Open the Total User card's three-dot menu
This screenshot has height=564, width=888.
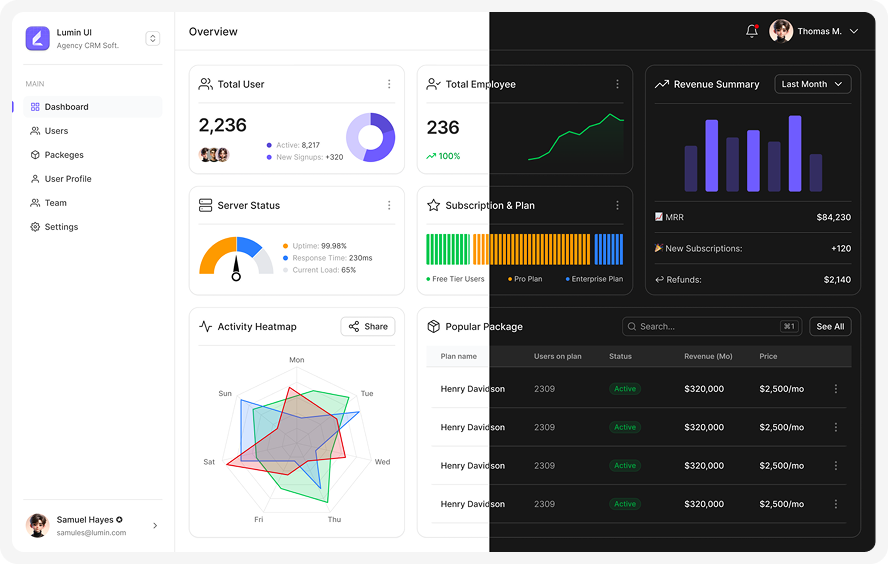tap(389, 85)
